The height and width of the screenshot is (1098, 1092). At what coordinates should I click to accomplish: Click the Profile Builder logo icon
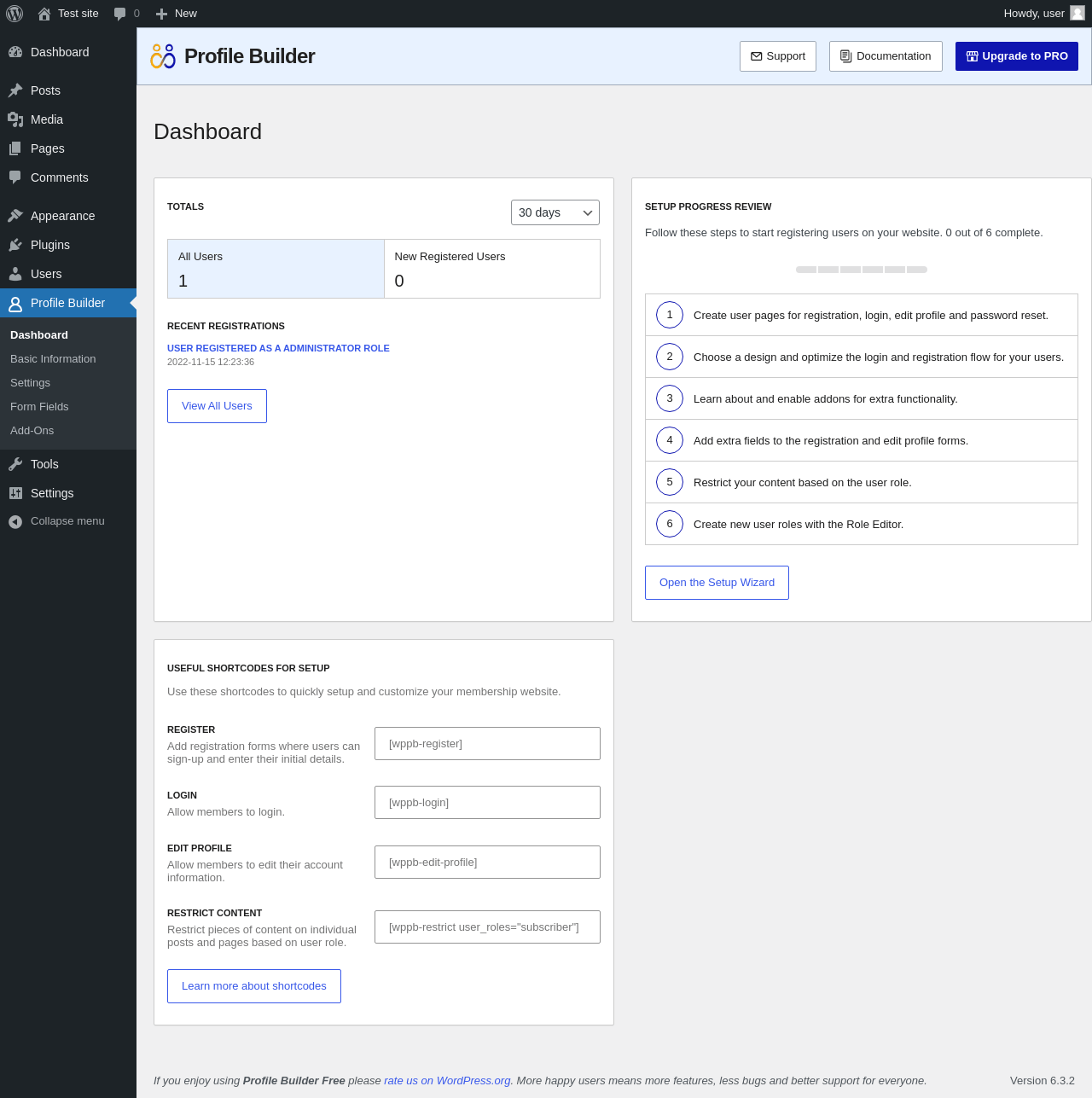click(x=163, y=56)
